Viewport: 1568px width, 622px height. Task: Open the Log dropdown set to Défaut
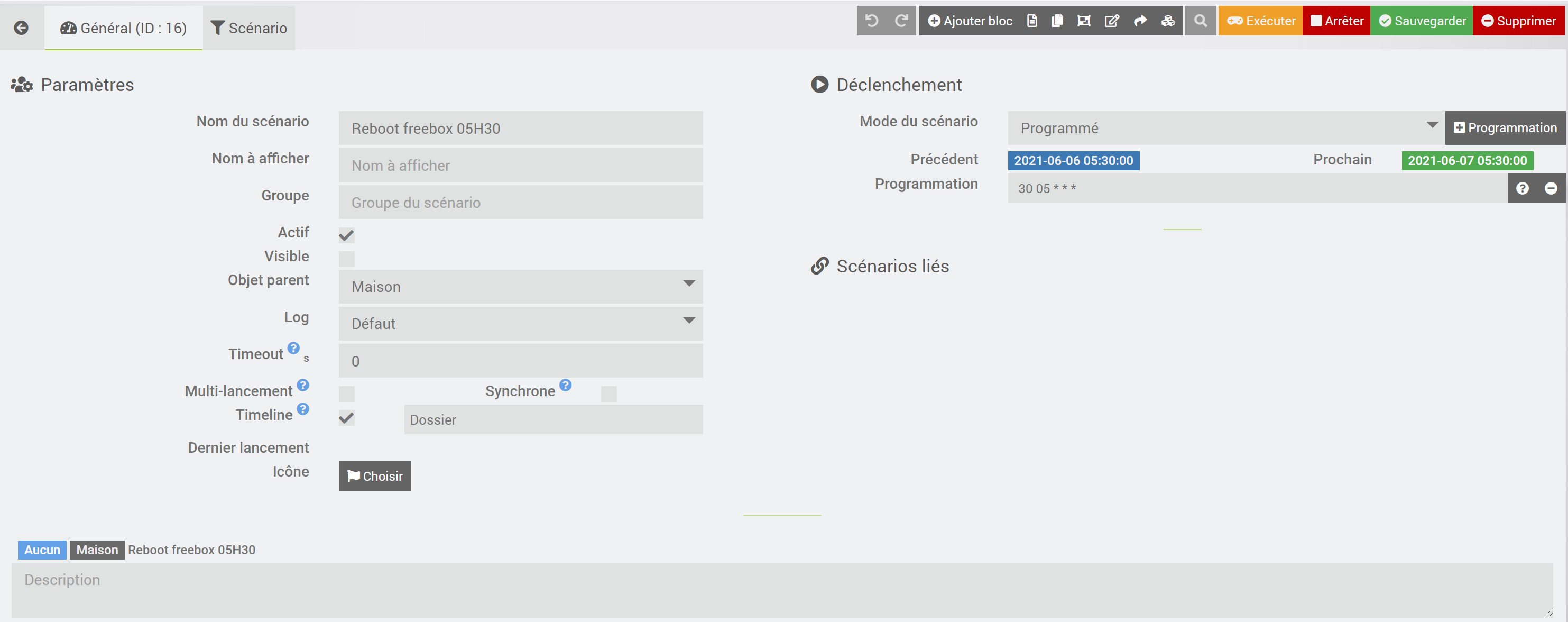pyautogui.click(x=520, y=324)
